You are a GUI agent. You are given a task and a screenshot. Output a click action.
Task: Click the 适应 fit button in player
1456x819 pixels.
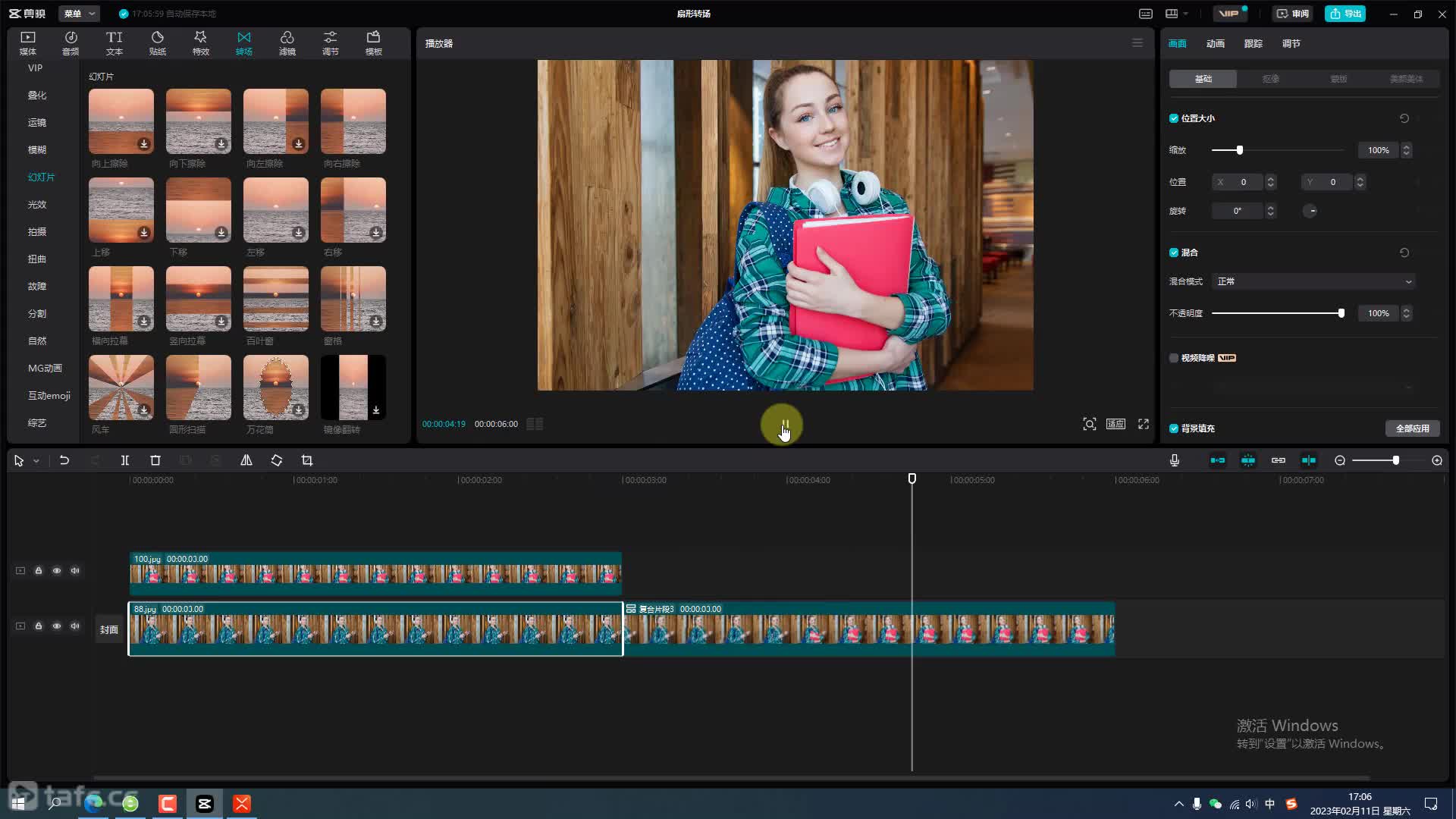[x=1116, y=424]
